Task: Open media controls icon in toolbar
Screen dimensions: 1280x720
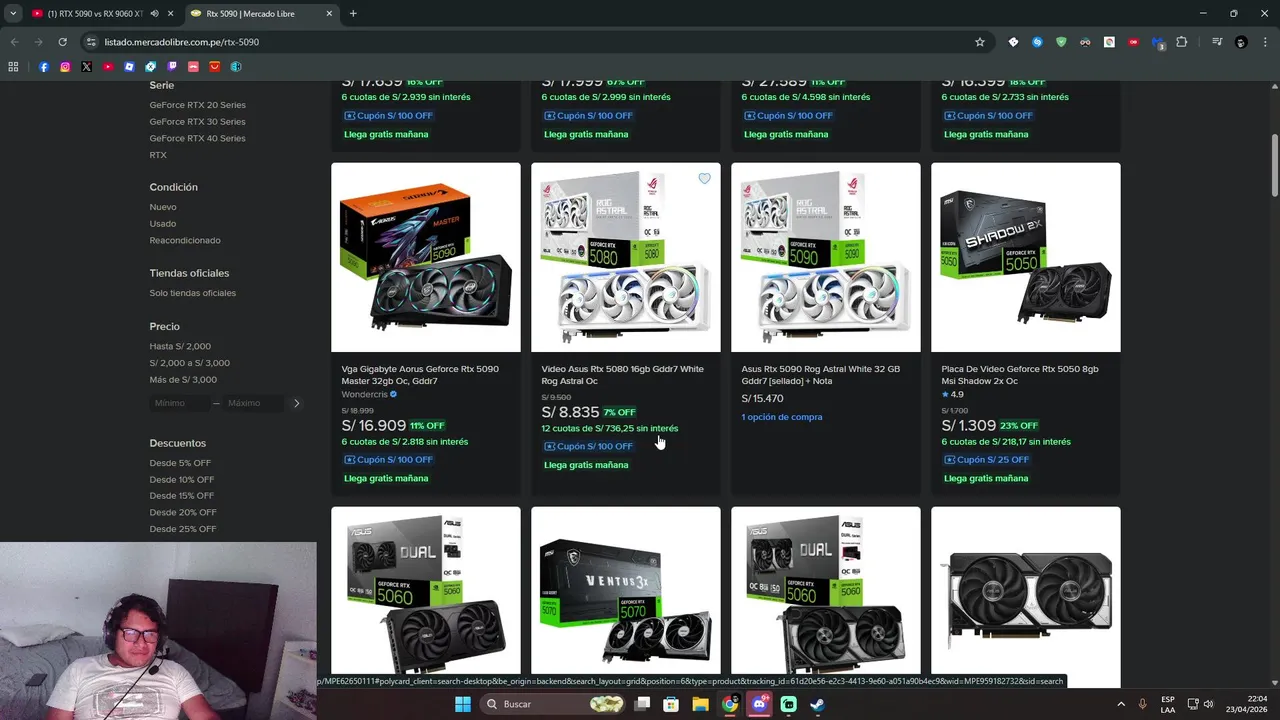Action: [x=1217, y=42]
